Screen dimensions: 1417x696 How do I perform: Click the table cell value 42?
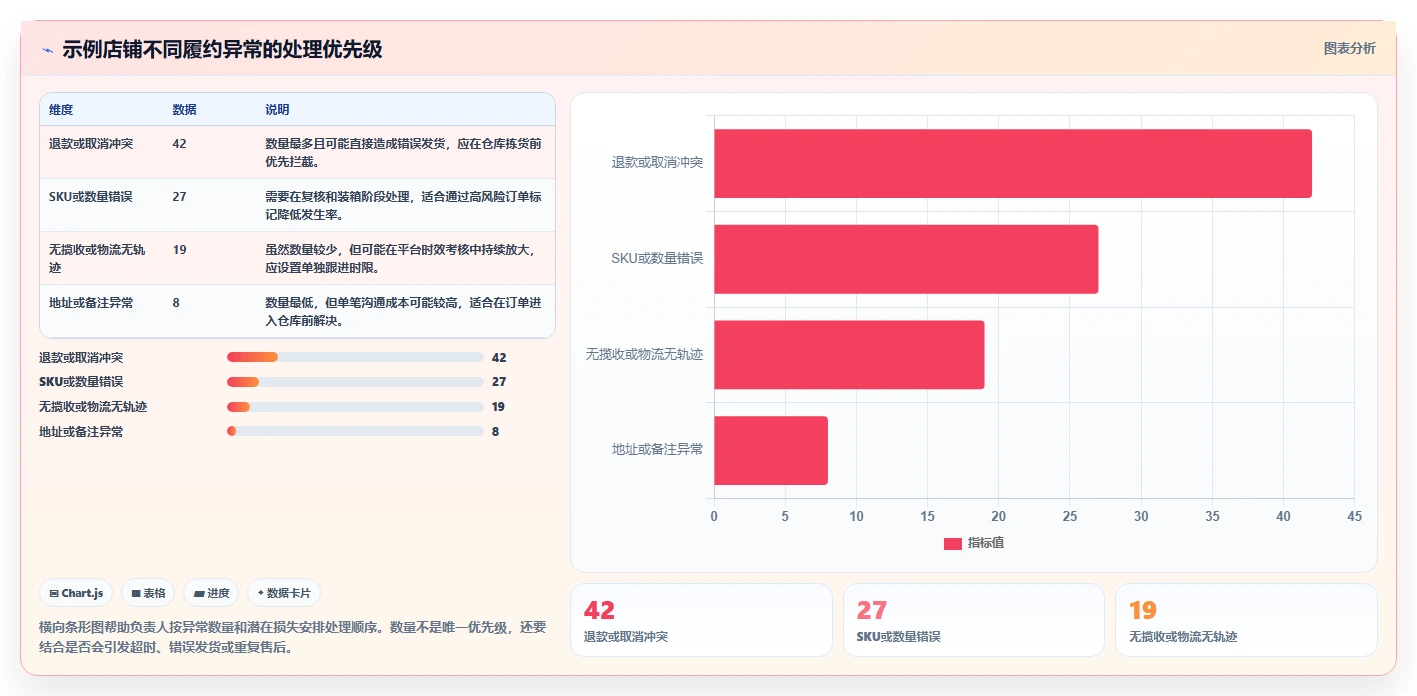[179, 144]
